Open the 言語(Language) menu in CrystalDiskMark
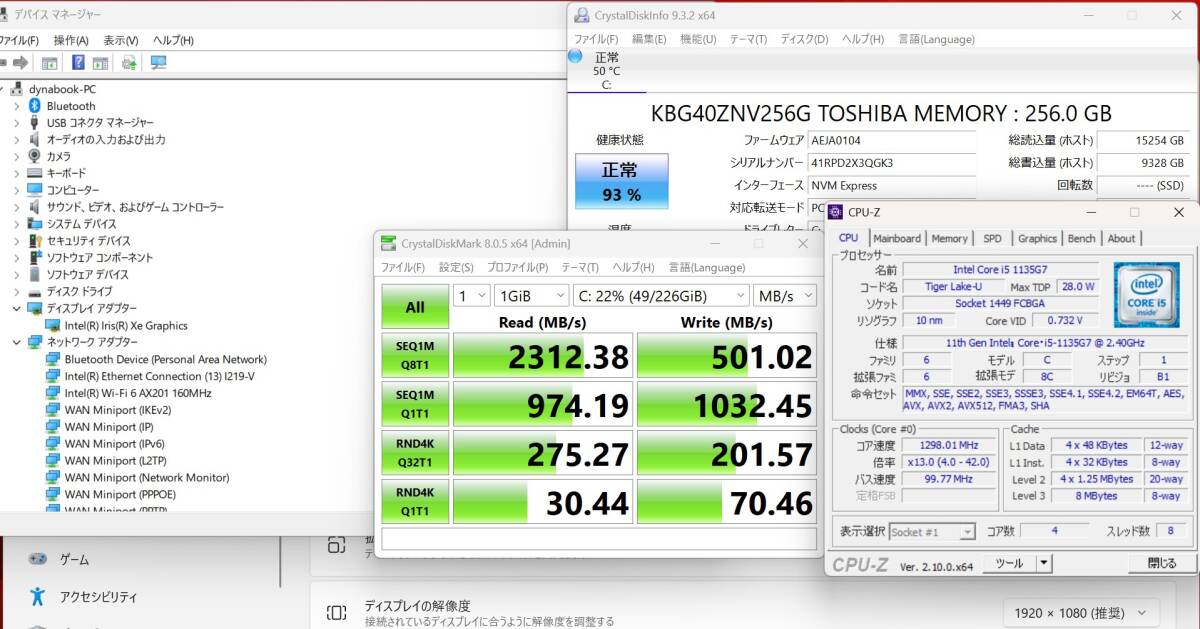Screen dimensions: 1200x629 707,267
